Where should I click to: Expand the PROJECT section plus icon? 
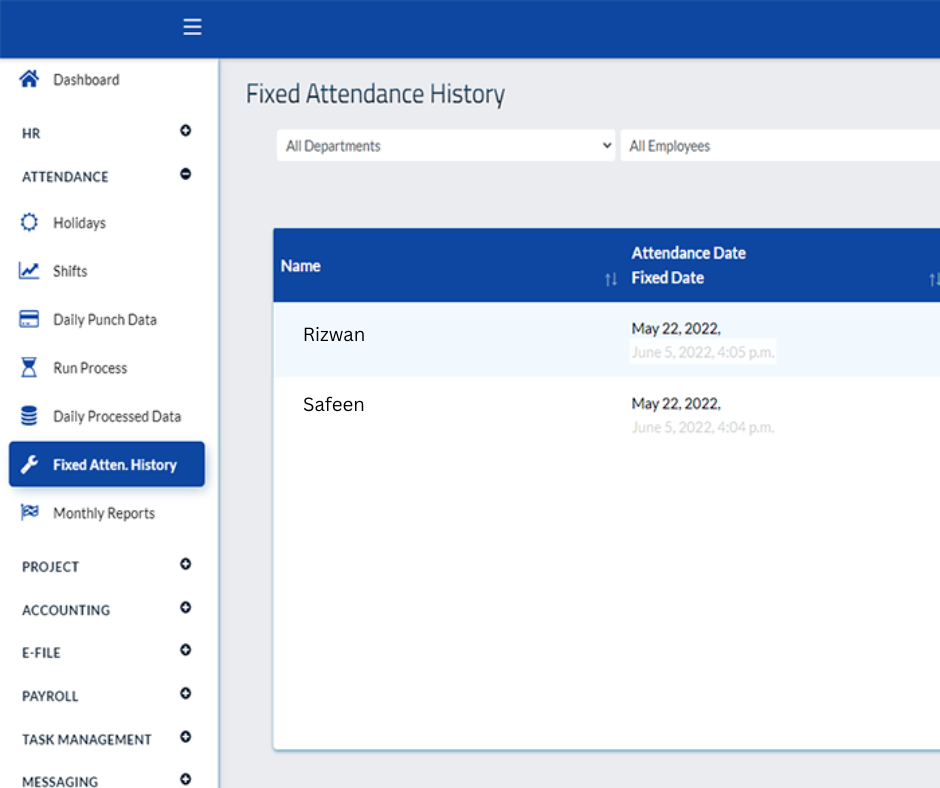pos(186,564)
